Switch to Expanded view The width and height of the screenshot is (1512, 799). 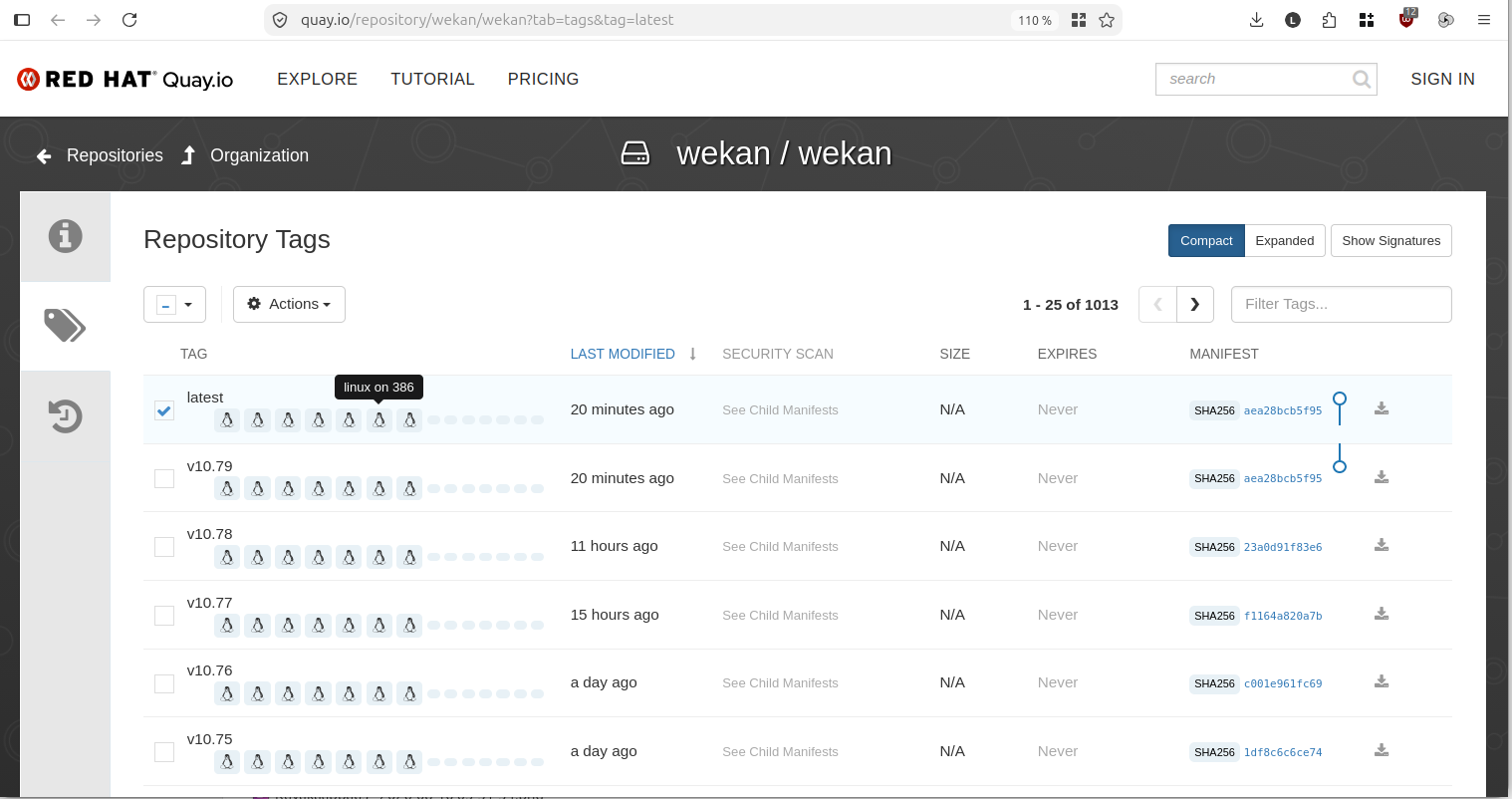(1285, 241)
